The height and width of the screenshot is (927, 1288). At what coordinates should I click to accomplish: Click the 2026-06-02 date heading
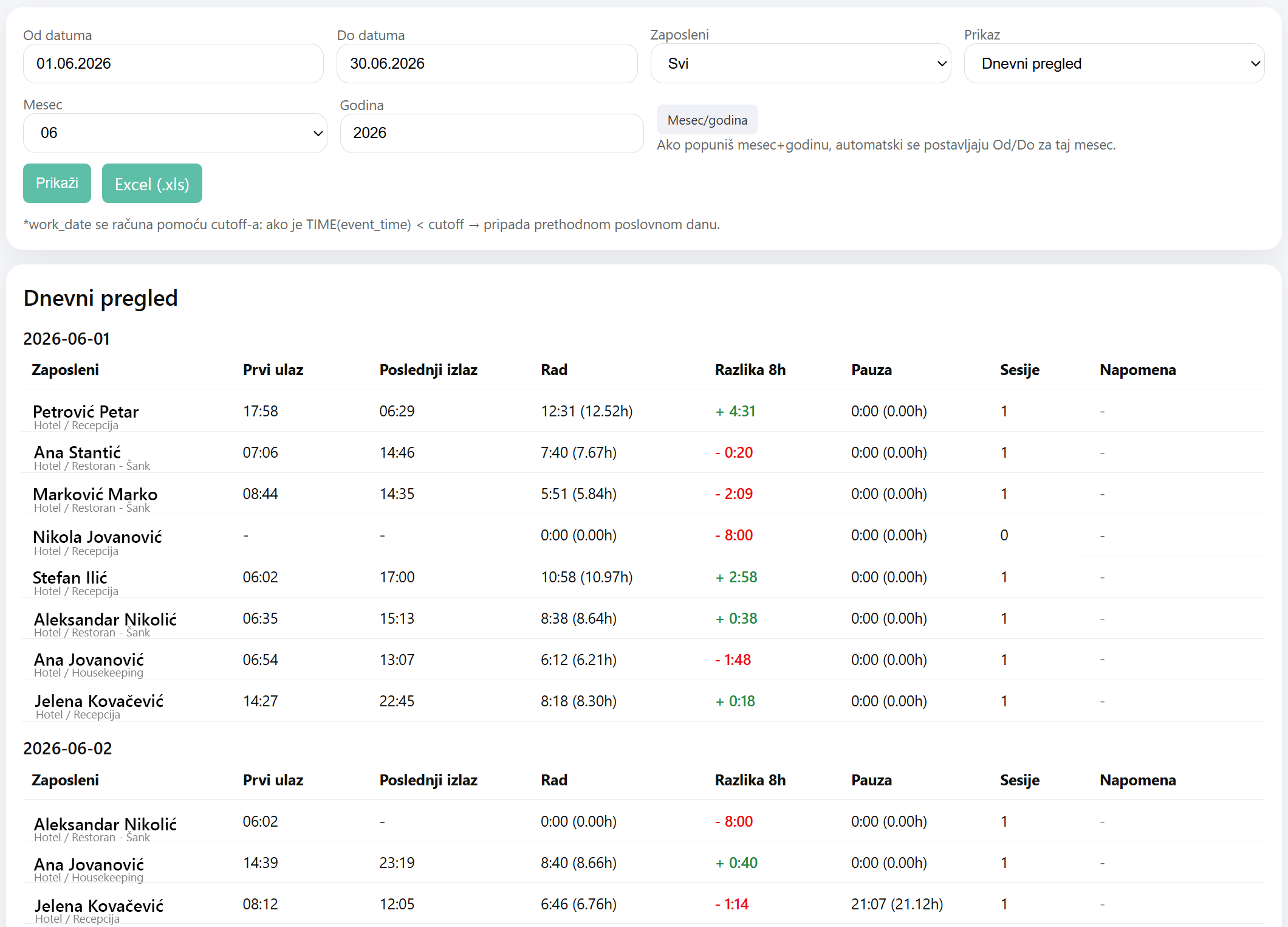point(67,748)
